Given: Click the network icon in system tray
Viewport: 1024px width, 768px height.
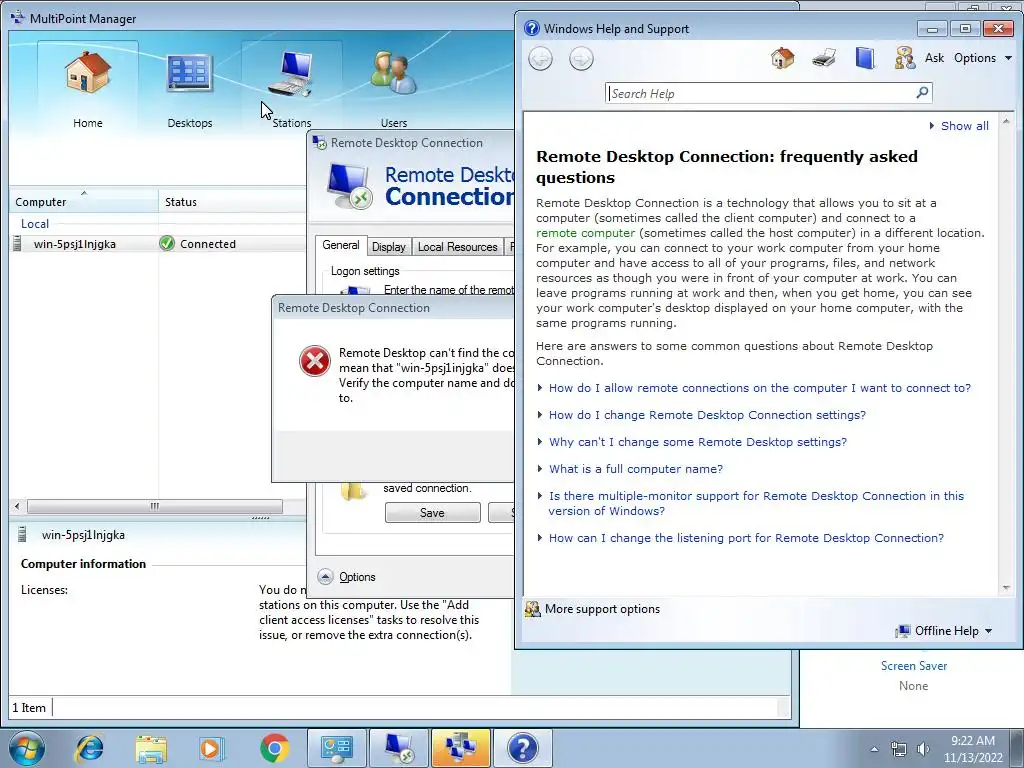Looking at the screenshot, I should (899, 749).
